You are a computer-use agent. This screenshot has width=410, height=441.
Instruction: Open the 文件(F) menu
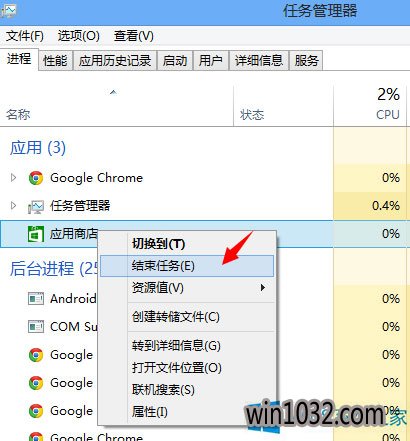pos(25,36)
